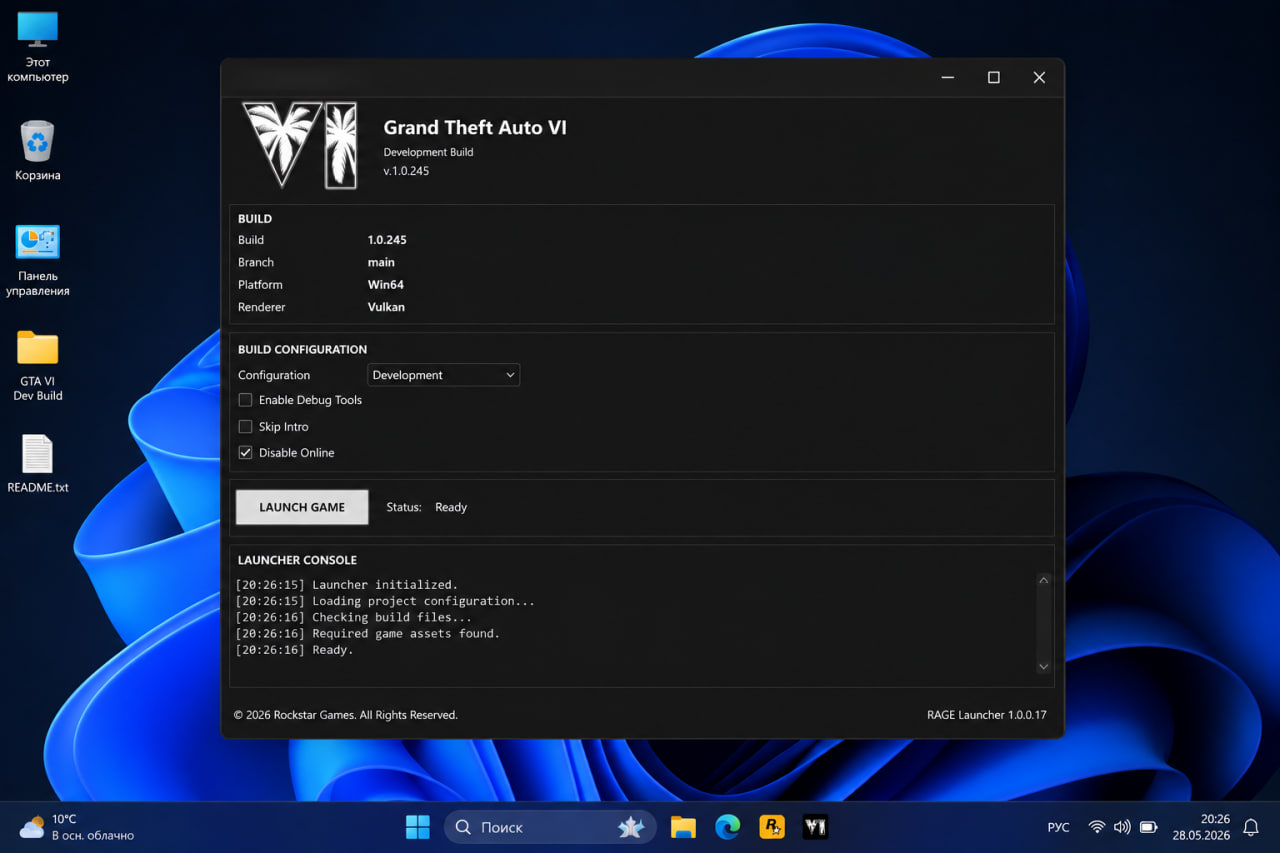
Task: Click the search highlights star icon
Action: click(631, 827)
